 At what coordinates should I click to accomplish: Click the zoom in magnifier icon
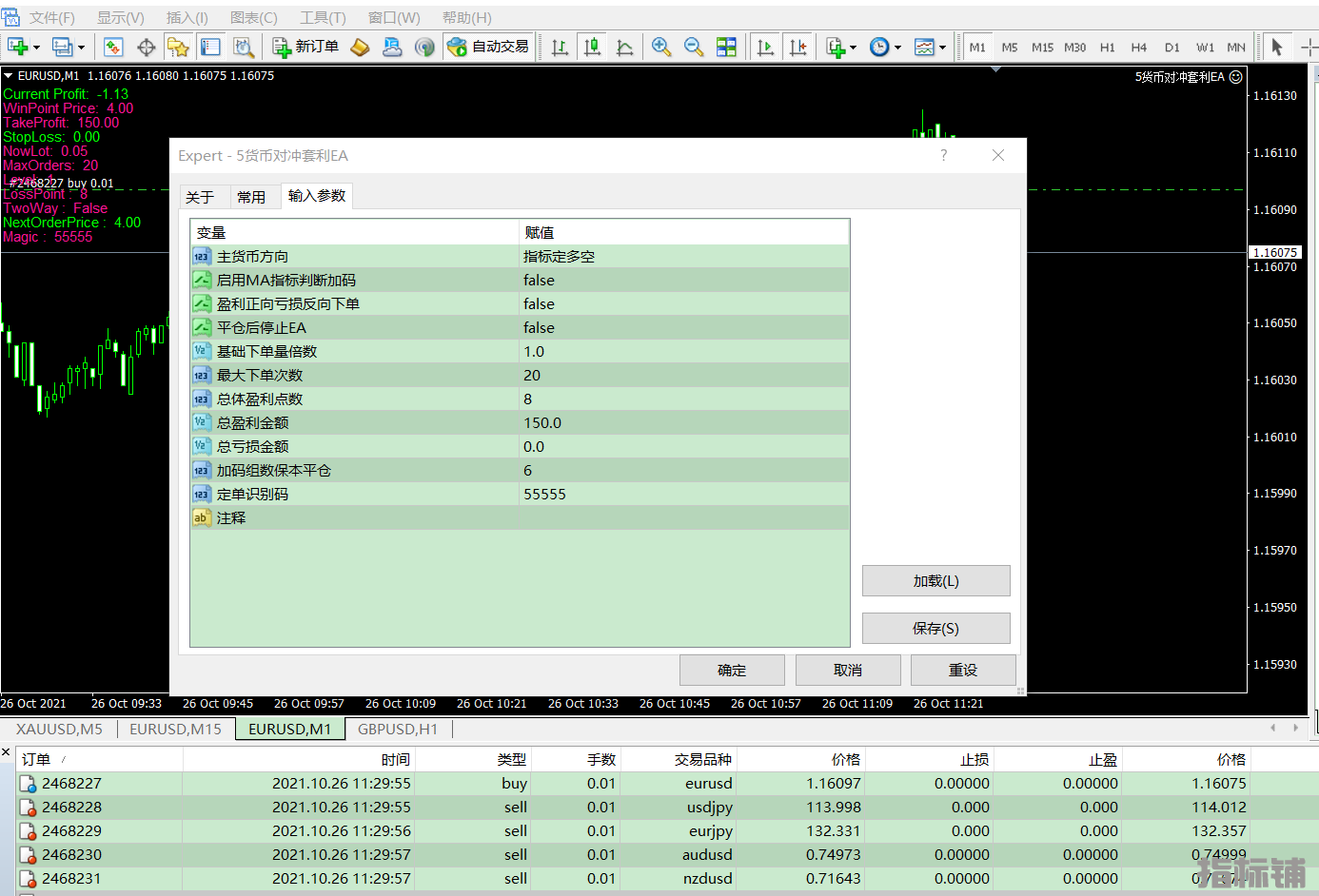661,47
